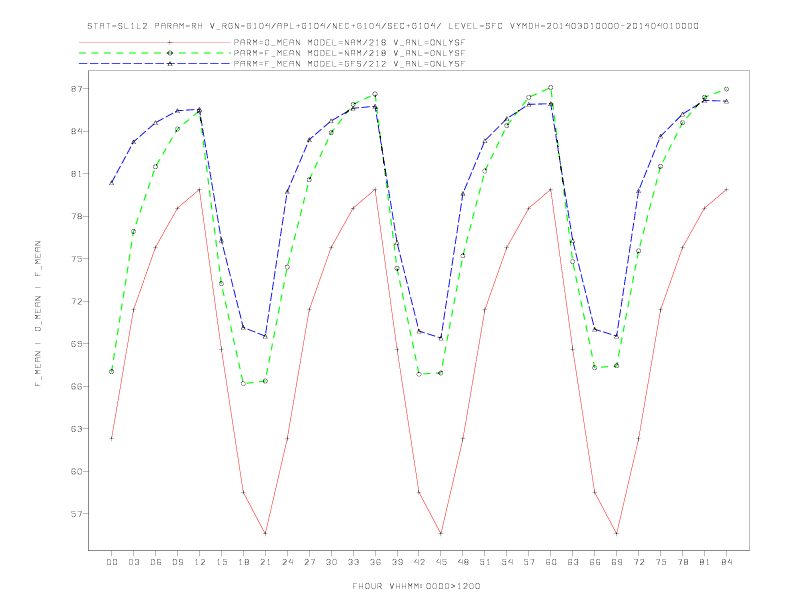Click the red solid legend line sample

155,42
